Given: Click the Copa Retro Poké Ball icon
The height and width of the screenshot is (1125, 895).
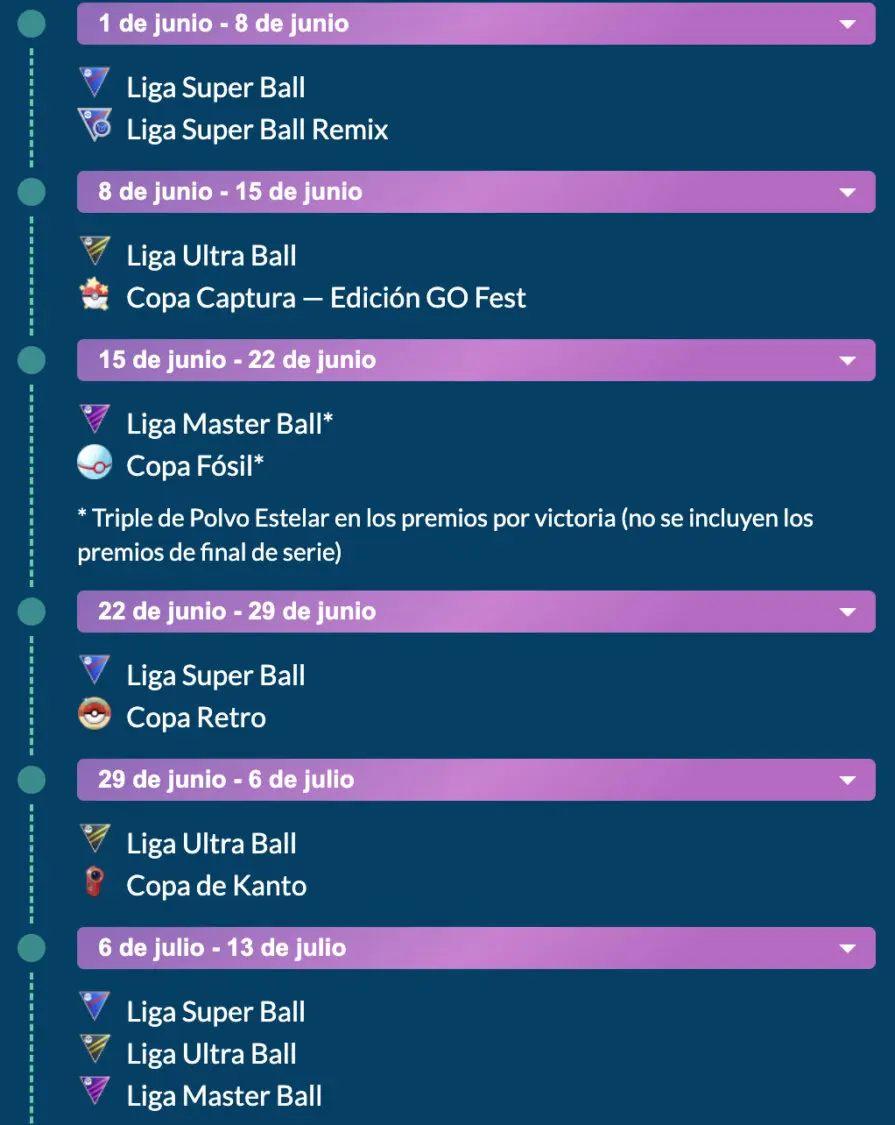Looking at the screenshot, I should pyautogui.click(x=95, y=713).
